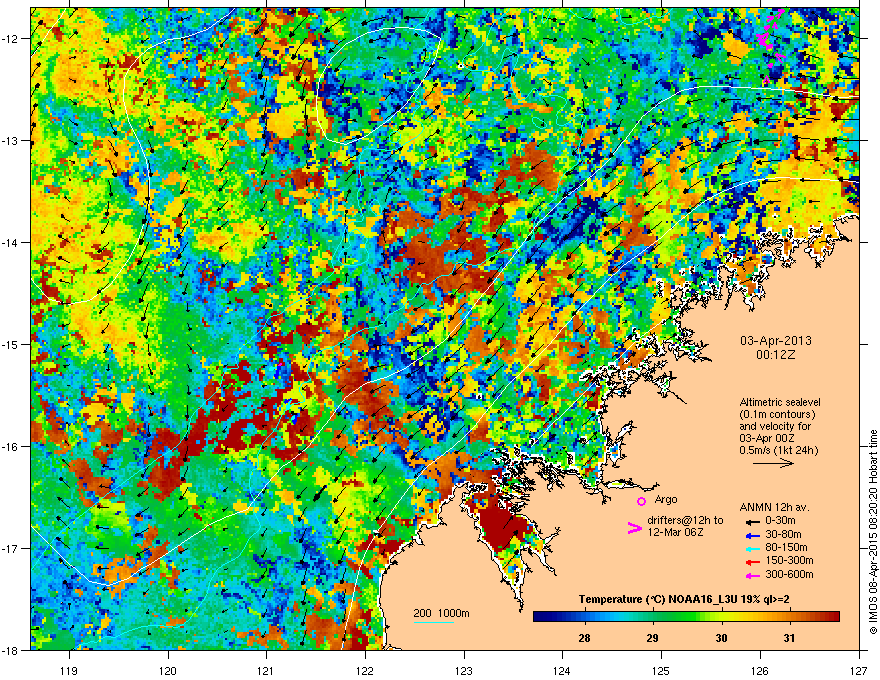Click the 'ANMN 12h av.' heading
880x680 pixels.
click(774, 507)
